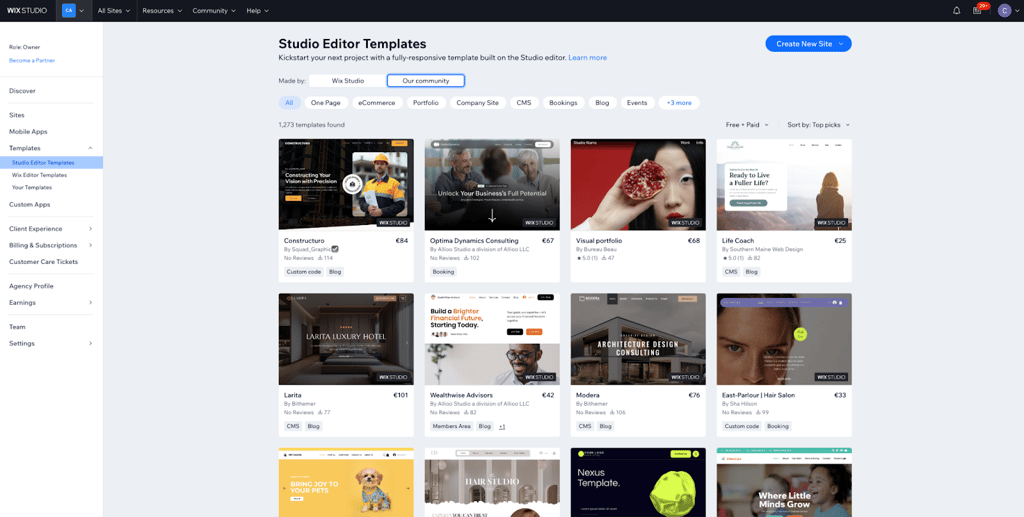Image resolution: width=1024 pixels, height=517 pixels.
Task: Open the user avatar C menu
Action: (1004, 10)
